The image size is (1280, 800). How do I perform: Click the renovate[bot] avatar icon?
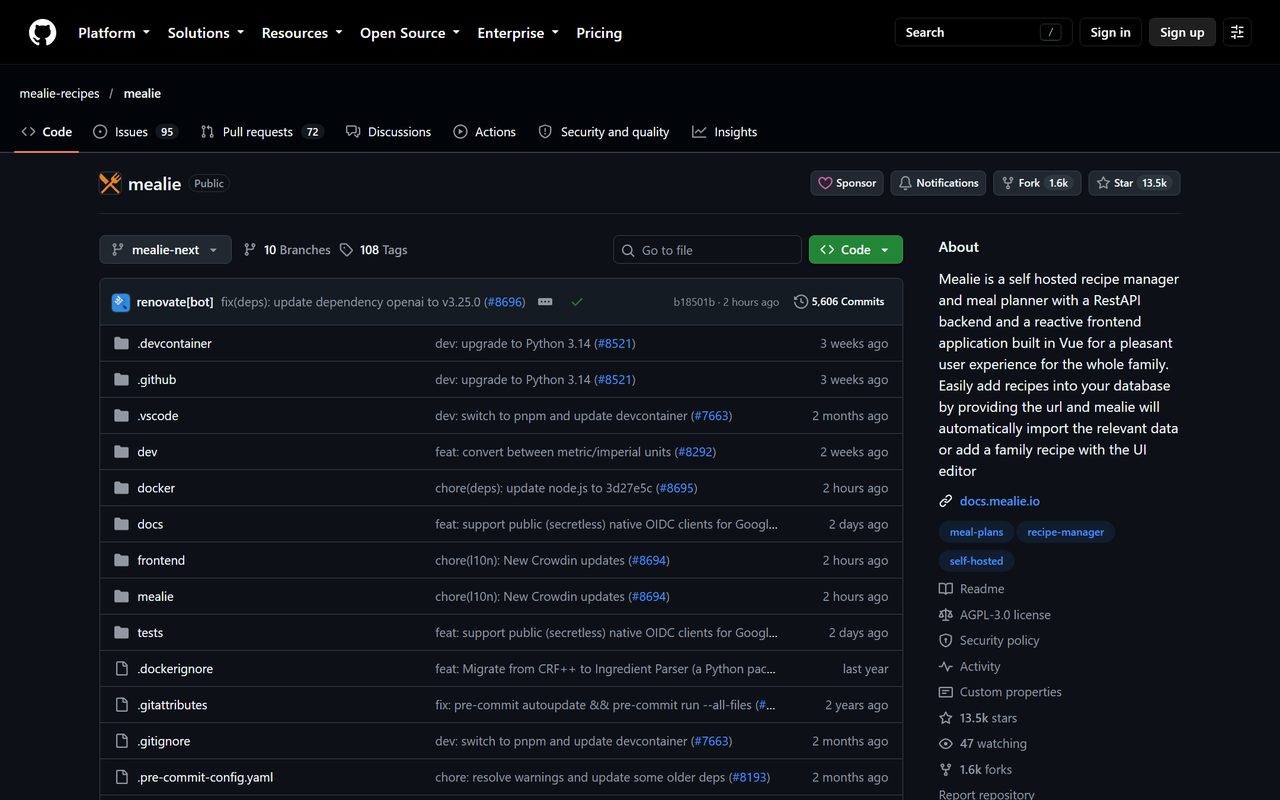121,302
